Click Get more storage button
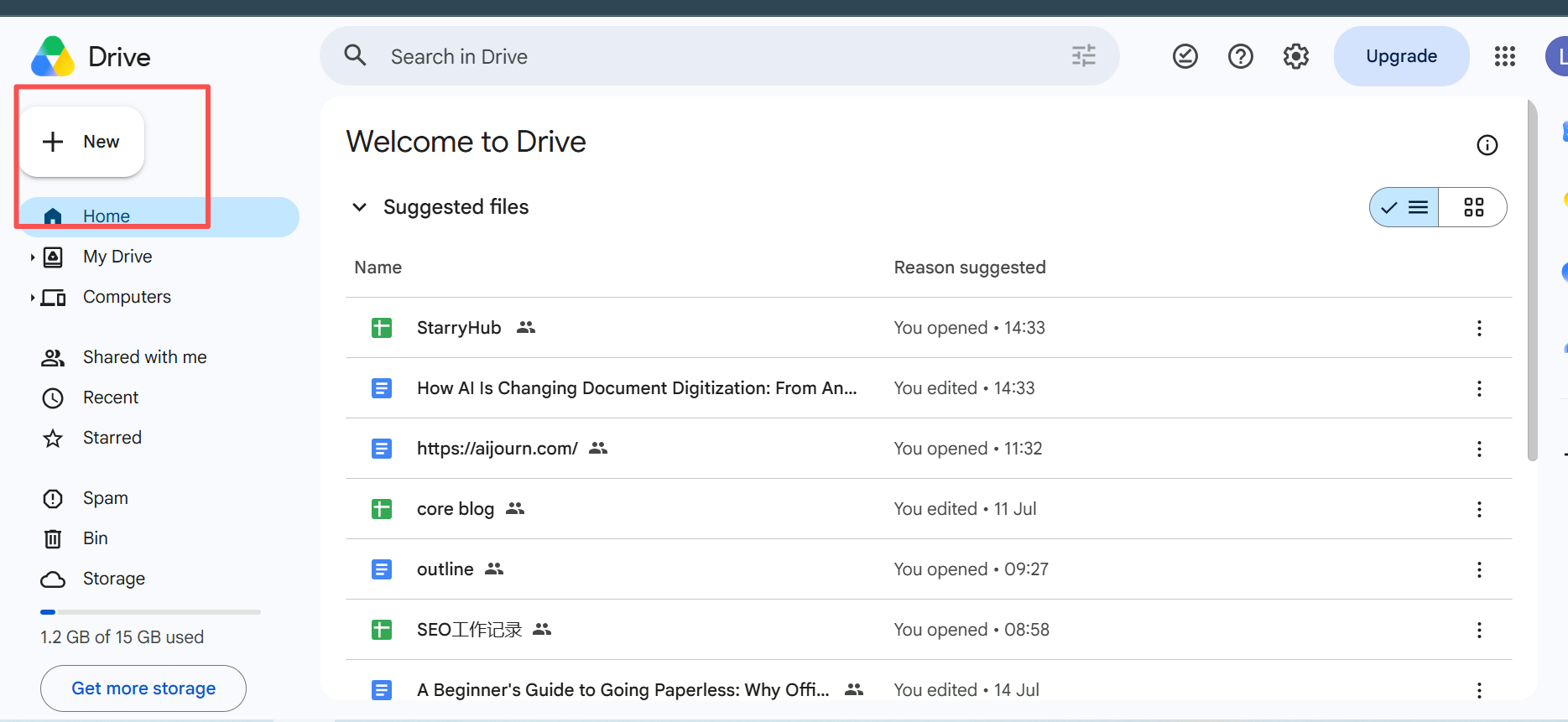The width and height of the screenshot is (1568, 722). (143, 688)
